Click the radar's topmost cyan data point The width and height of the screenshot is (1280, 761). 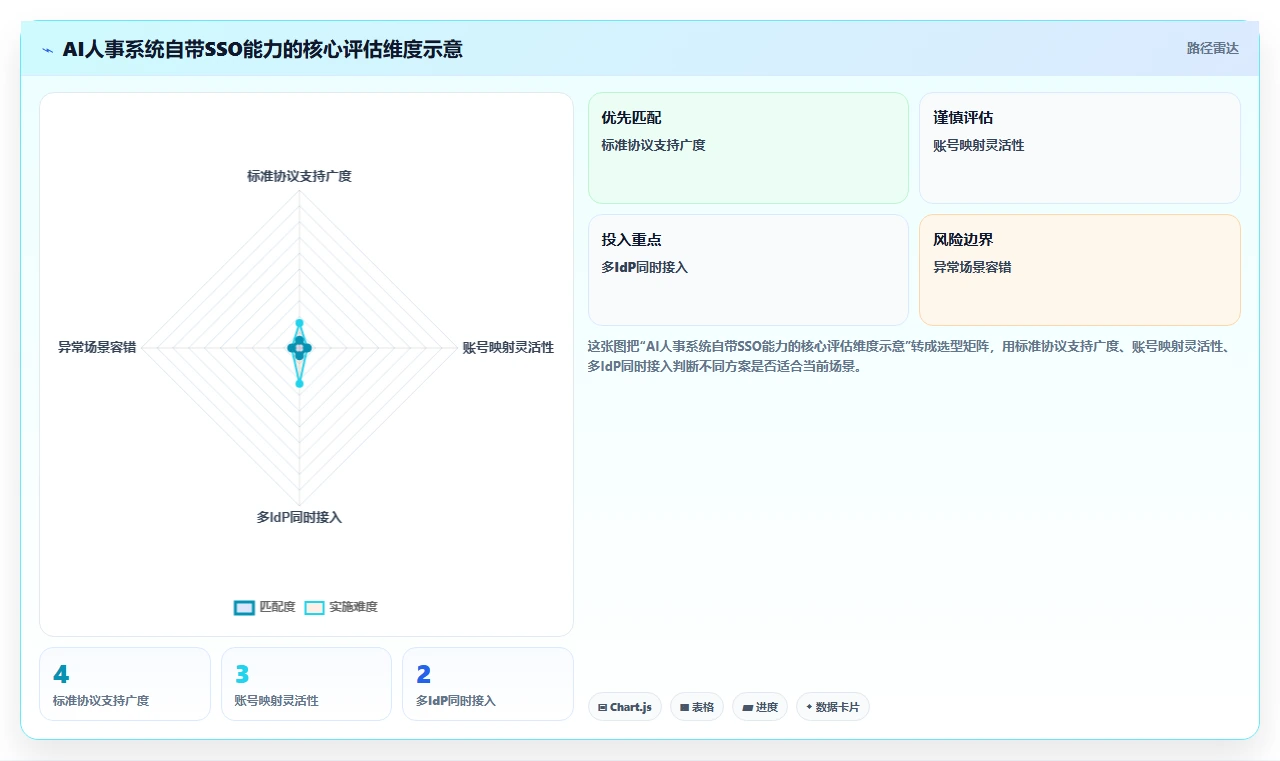(x=299, y=323)
